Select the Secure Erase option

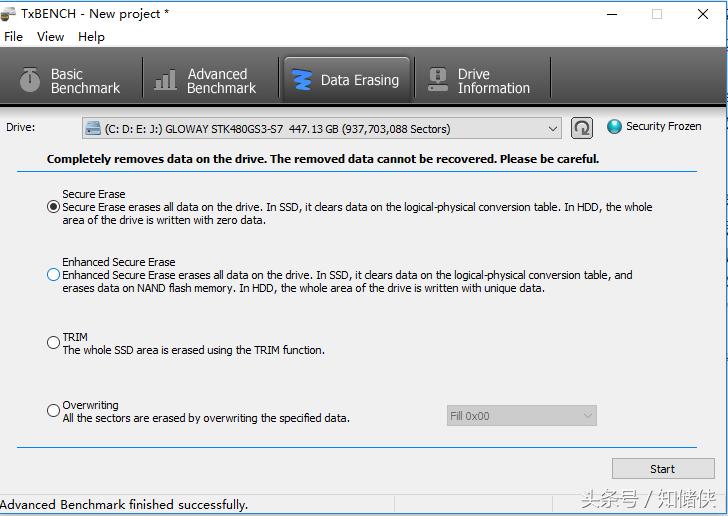click(x=54, y=207)
